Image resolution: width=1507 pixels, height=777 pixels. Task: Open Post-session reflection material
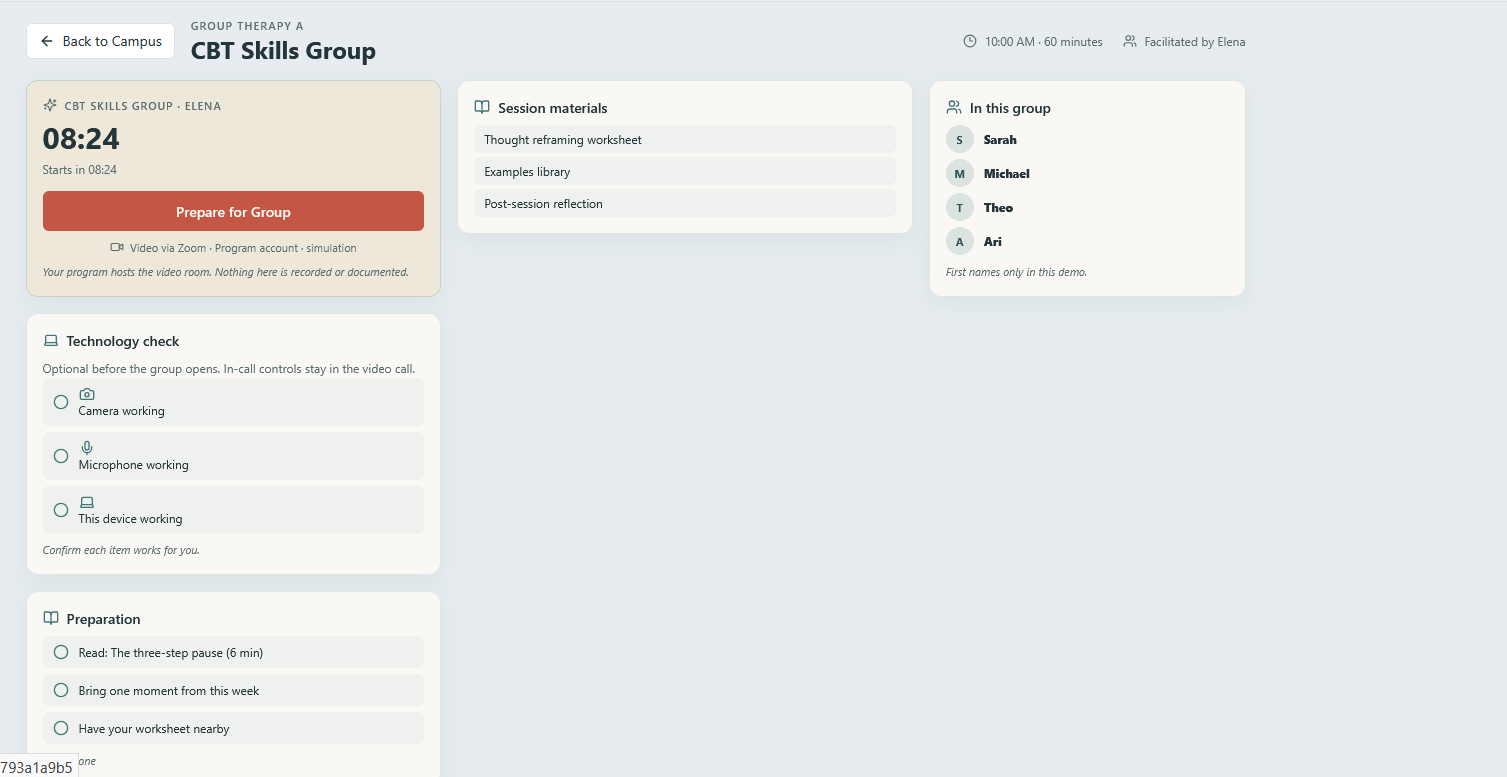tap(685, 204)
